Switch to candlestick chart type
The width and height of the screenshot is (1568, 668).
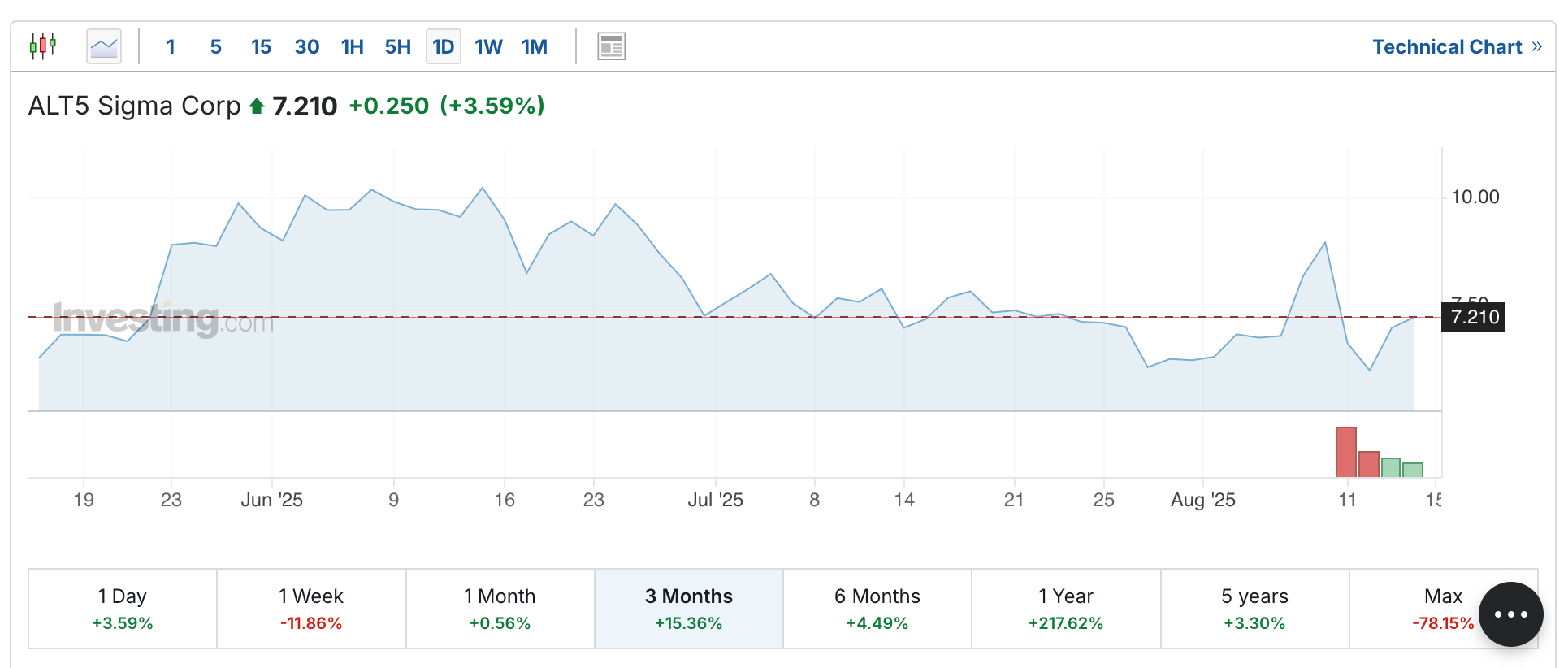coord(43,46)
